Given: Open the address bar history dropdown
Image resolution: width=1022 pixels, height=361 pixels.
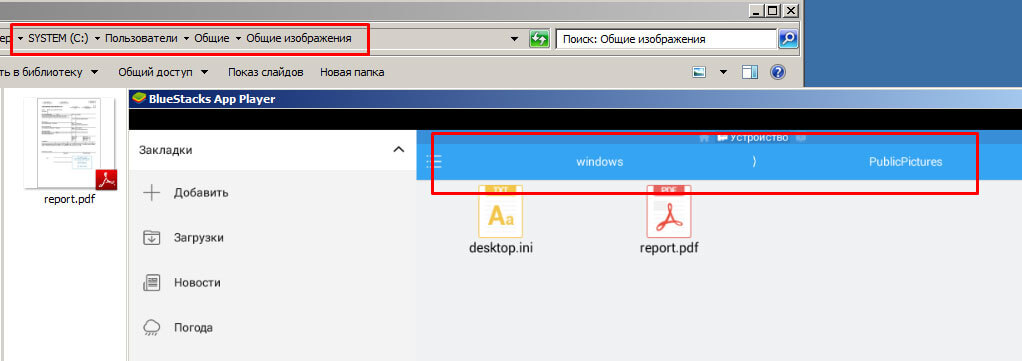Looking at the screenshot, I should tap(515, 39).
